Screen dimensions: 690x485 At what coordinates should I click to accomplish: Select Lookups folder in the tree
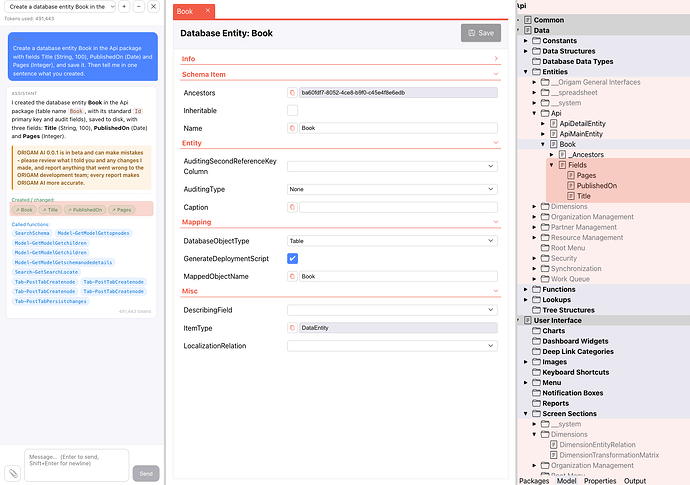coord(556,300)
